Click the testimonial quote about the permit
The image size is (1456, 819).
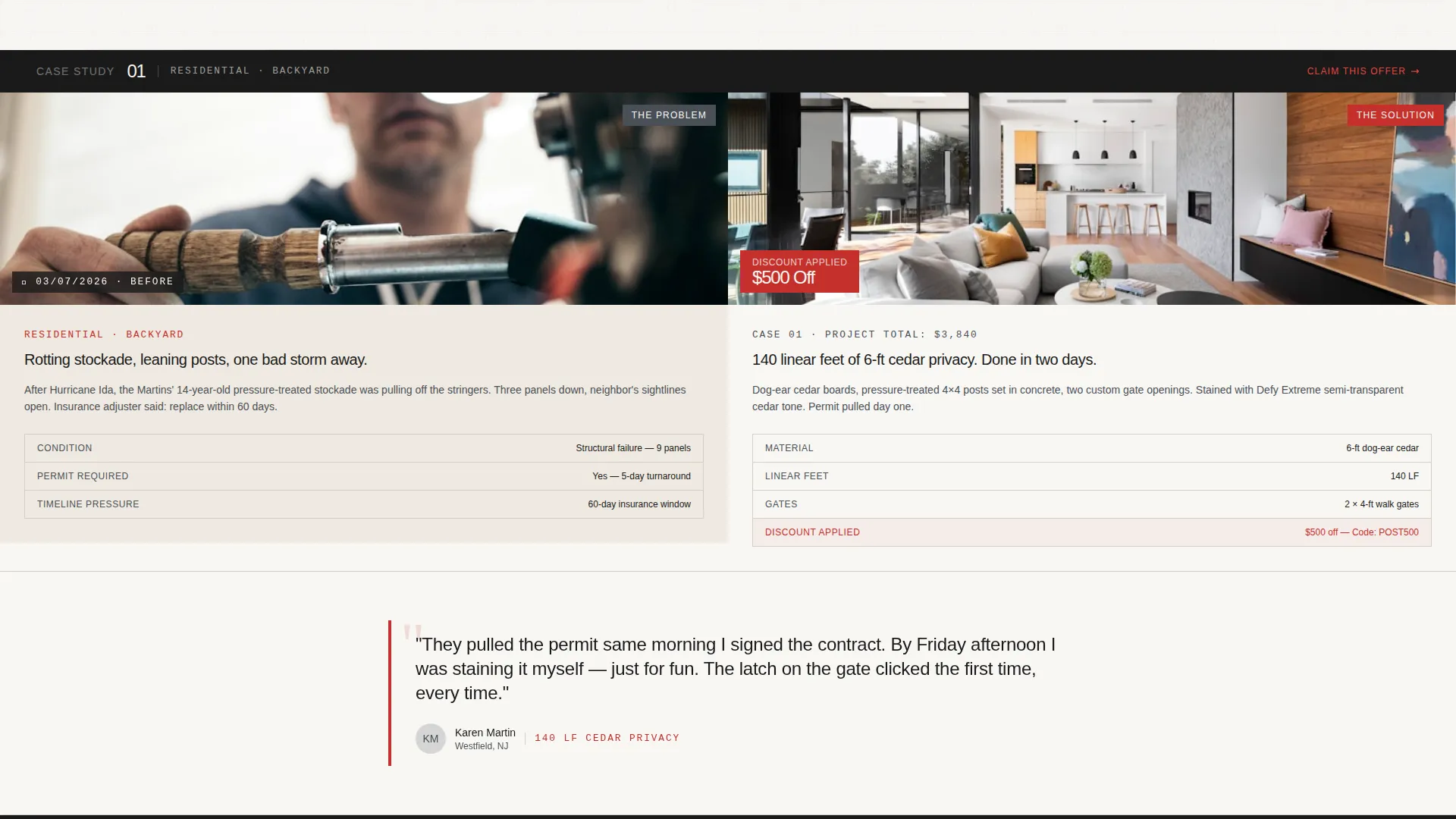(736, 669)
